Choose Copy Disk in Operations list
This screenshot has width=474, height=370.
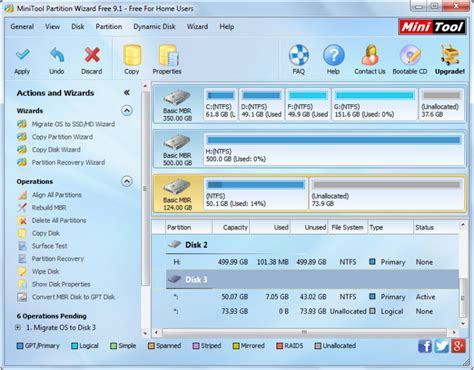pos(46,233)
